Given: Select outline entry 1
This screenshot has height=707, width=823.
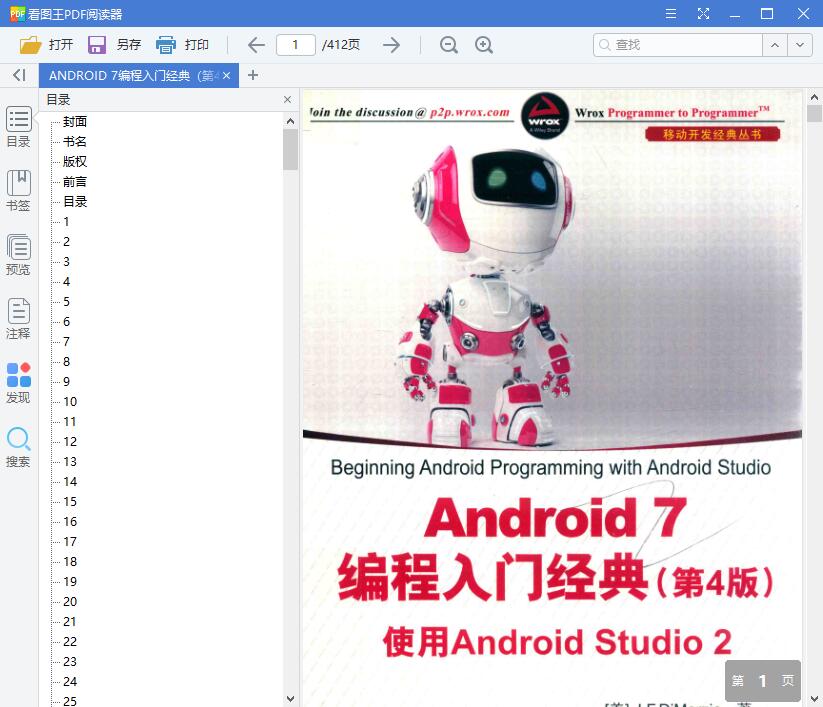Looking at the screenshot, I should click(x=66, y=221).
